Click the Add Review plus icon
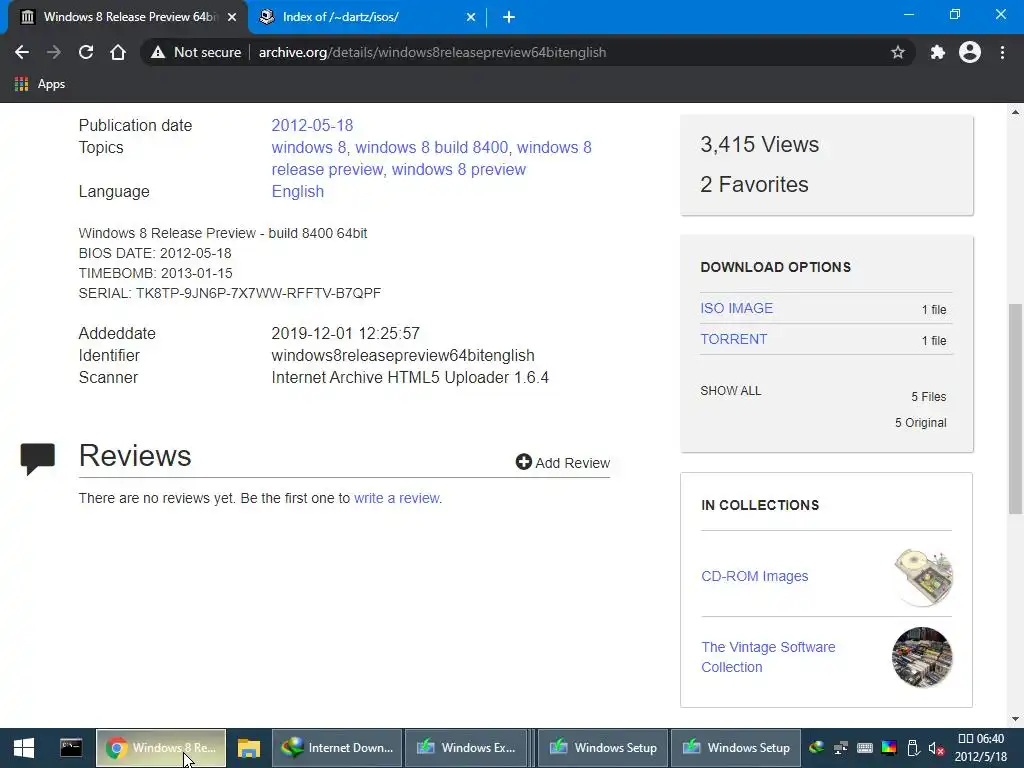The image size is (1024, 768). 524,462
